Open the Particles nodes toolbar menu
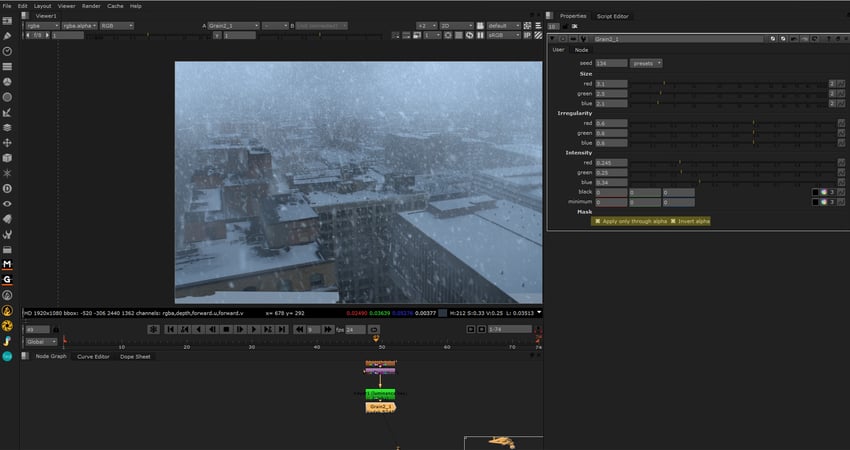Screen dimensions: 850x450 click(x=7, y=173)
